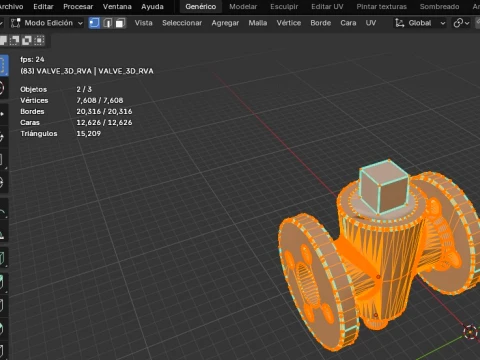Click the transform orientation axes icon
480x360 pixels.
[399, 23]
